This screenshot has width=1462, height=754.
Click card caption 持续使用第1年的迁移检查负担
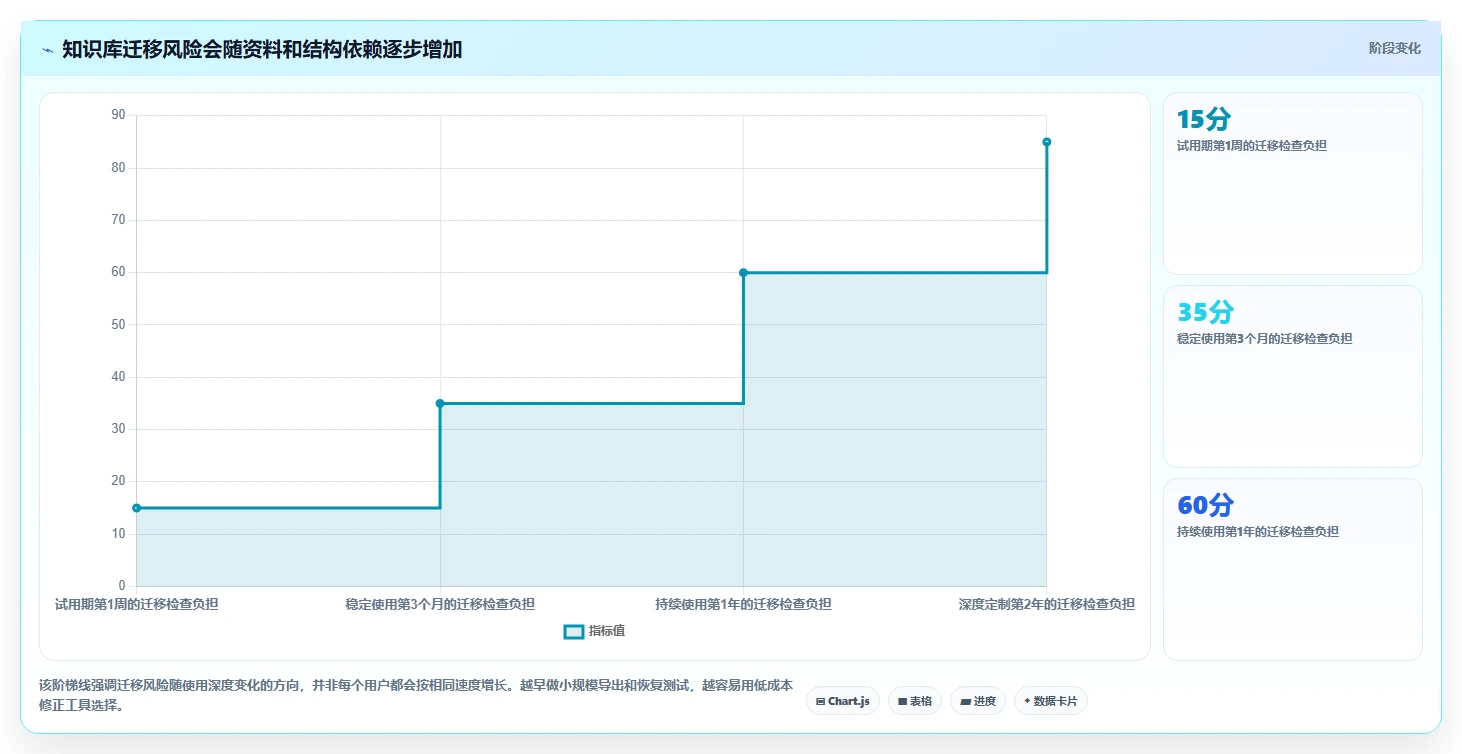[1258, 532]
